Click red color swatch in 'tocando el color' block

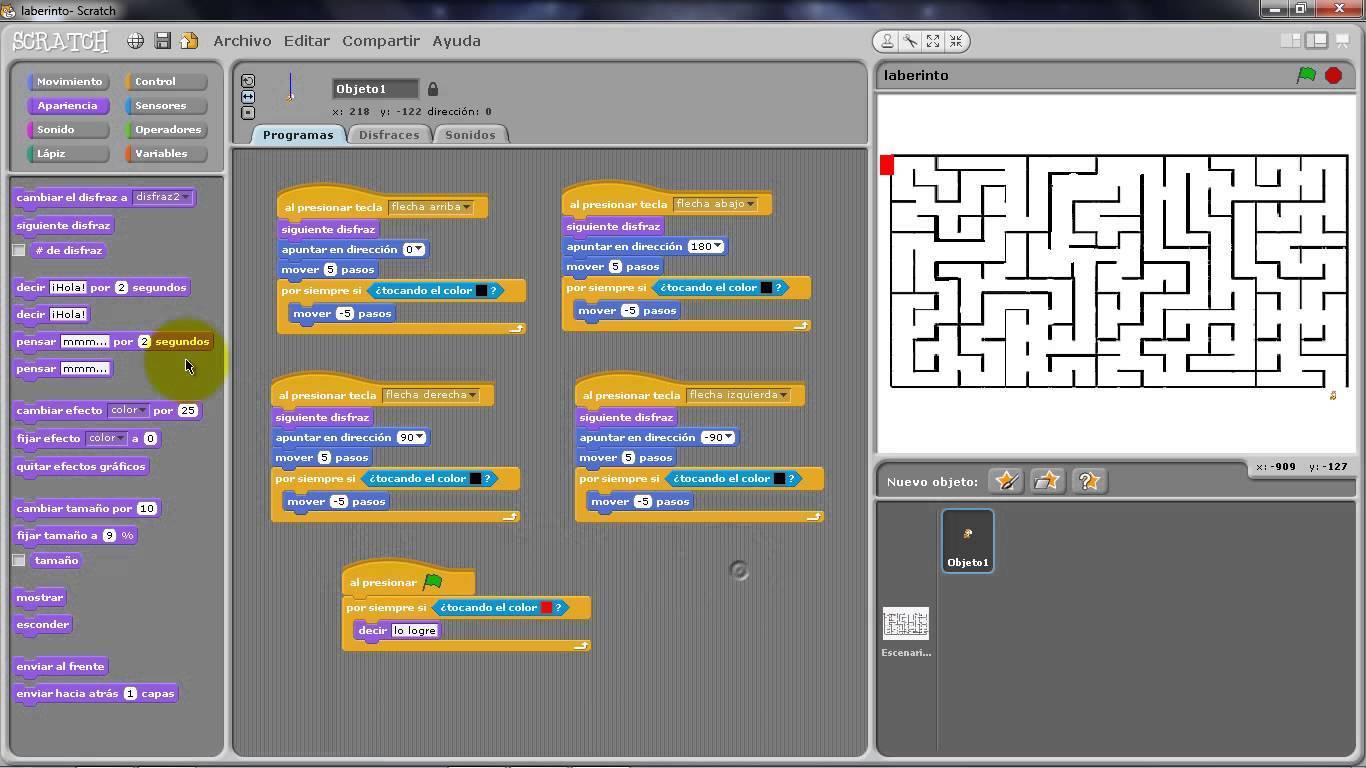546,608
